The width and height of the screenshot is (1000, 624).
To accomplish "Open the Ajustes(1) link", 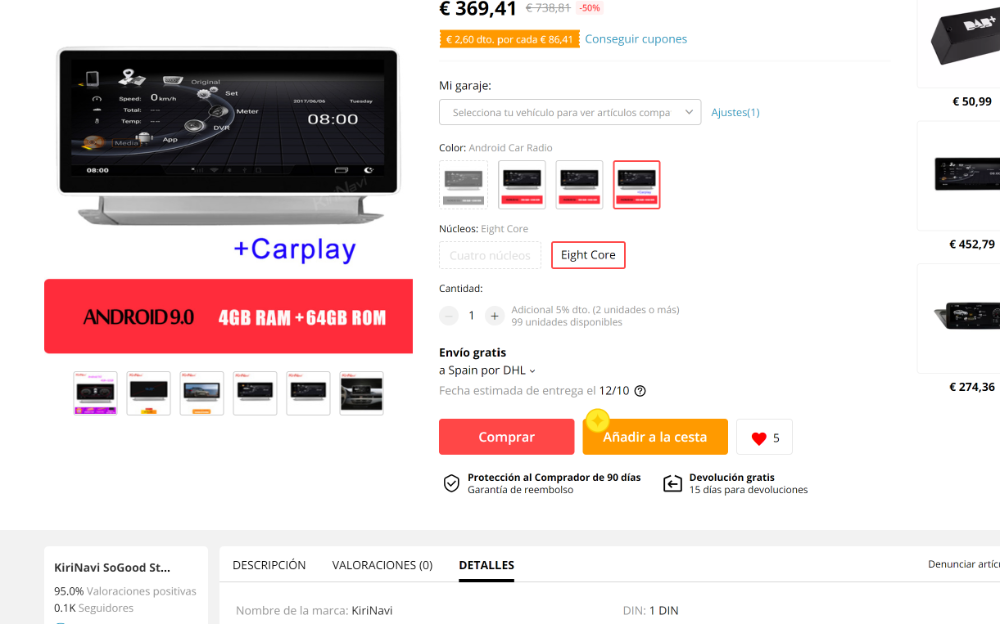I will (735, 112).
